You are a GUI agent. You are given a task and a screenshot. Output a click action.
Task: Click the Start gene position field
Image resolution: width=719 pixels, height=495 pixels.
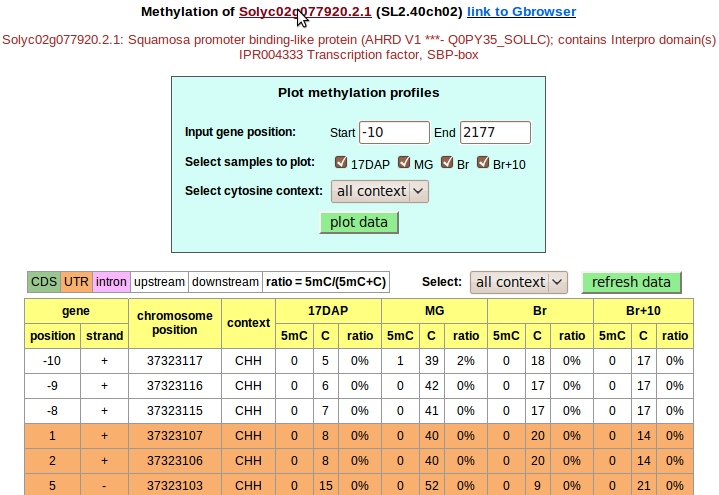[394, 133]
